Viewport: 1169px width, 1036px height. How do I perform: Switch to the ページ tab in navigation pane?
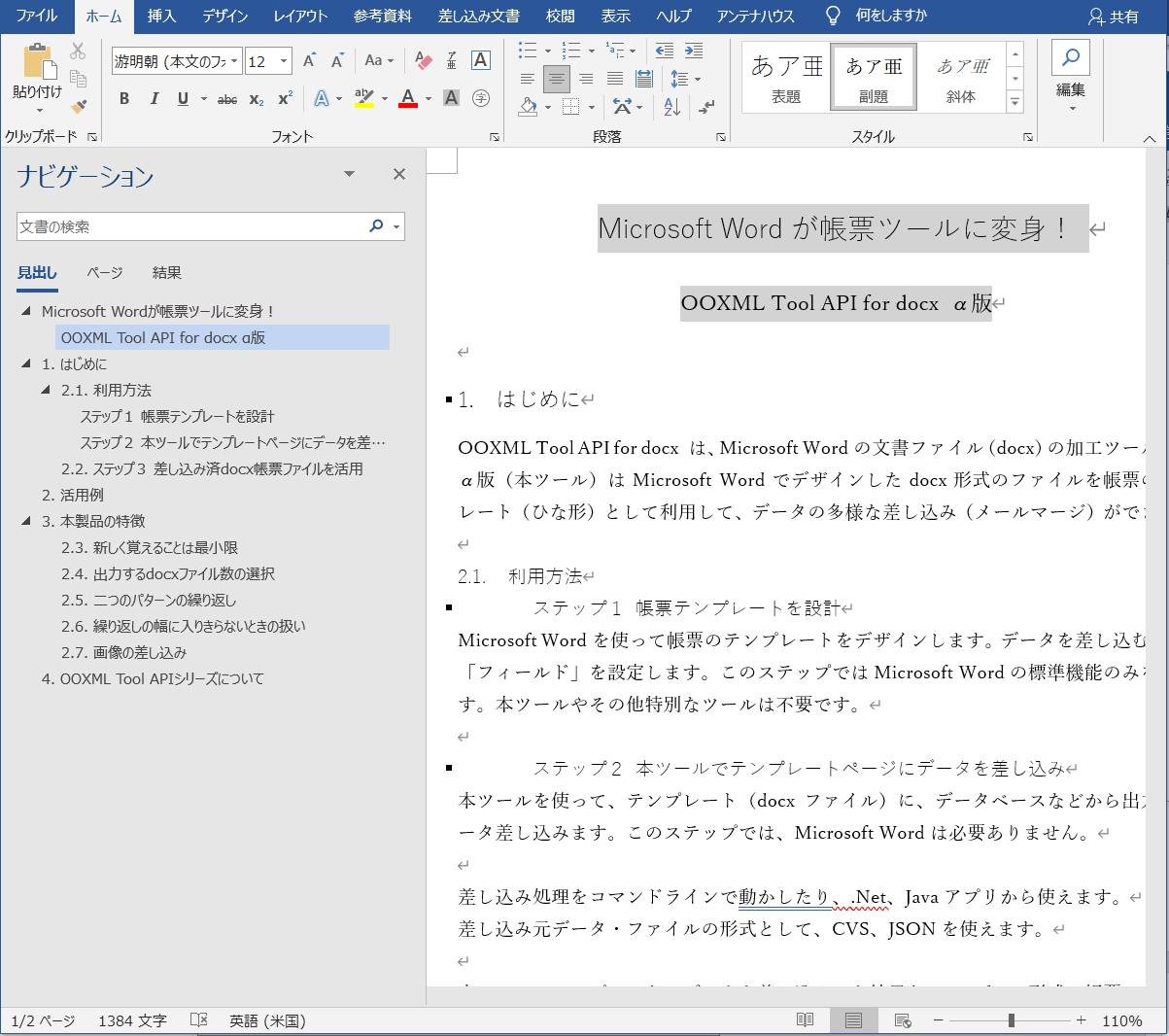click(x=105, y=273)
